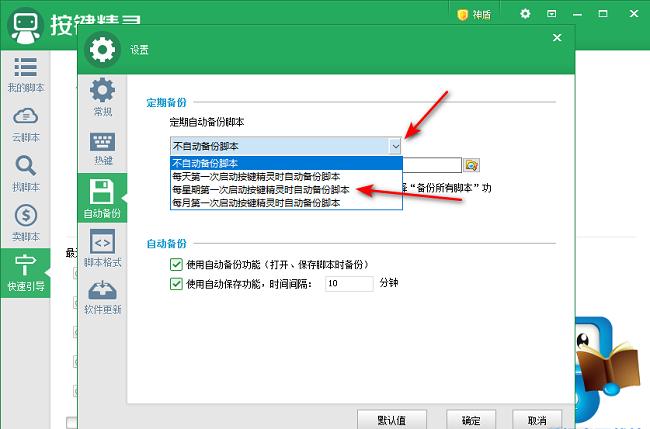Open 软件更新 software update tab
The image size is (650, 429).
(x=102, y=298)
